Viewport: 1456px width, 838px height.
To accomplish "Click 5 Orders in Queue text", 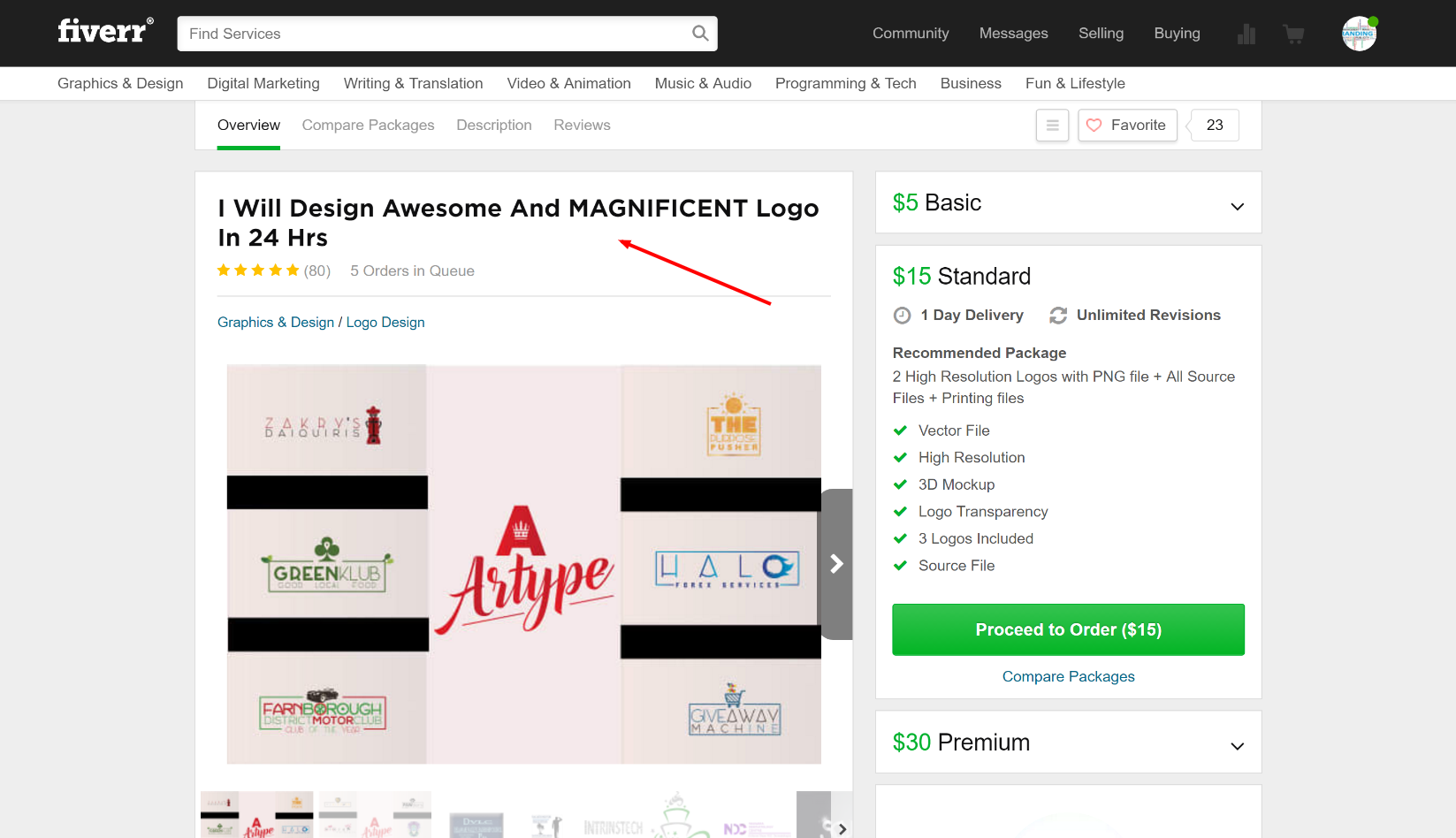I will (x=412, y=271).
